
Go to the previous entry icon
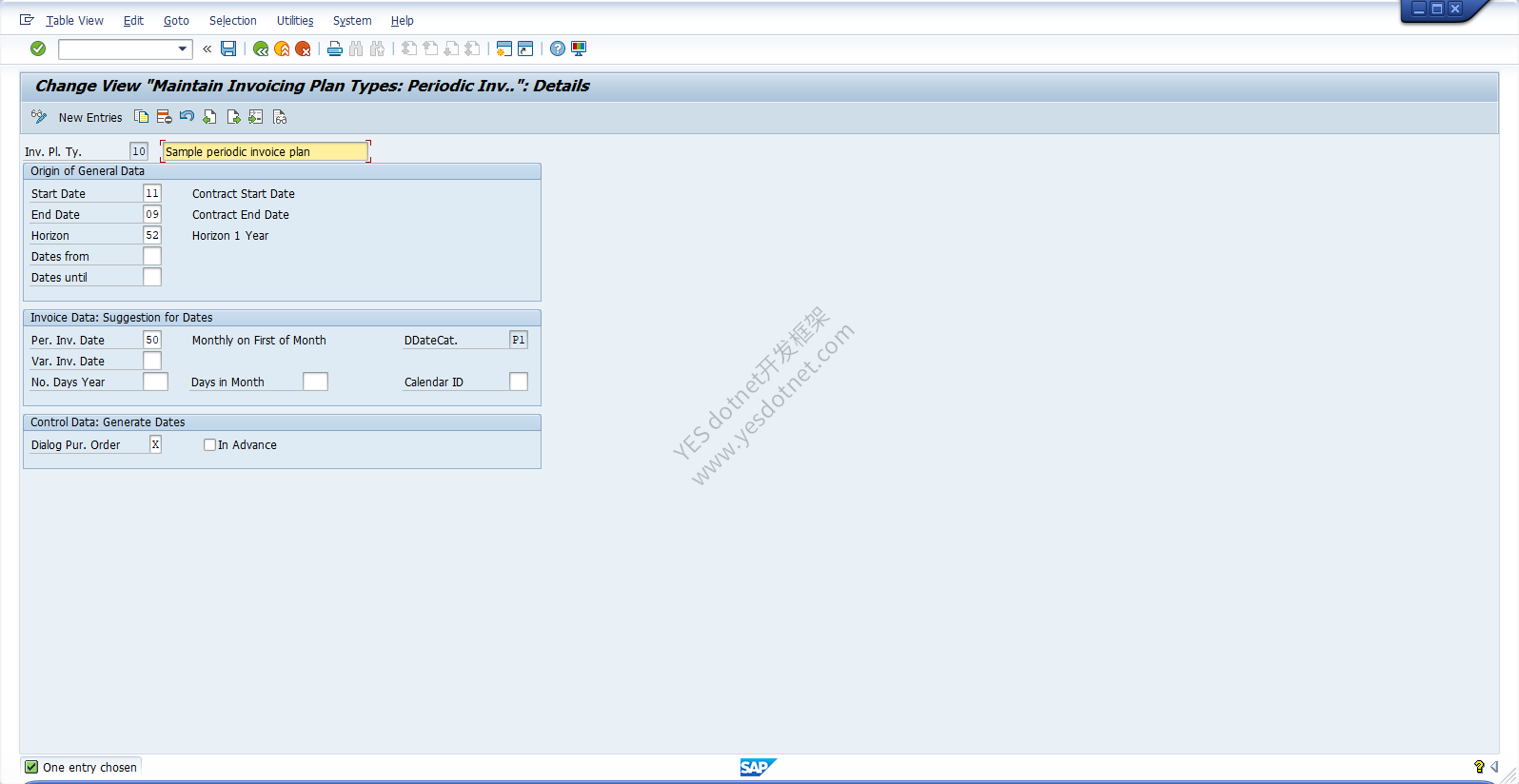(209, 117)
